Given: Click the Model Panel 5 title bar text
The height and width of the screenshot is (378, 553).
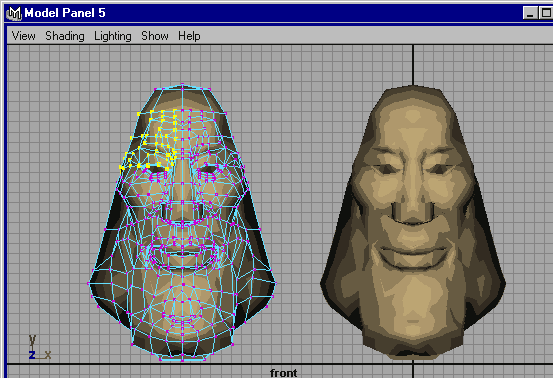Looking at the screenshot, I should (x=65, y=13).
